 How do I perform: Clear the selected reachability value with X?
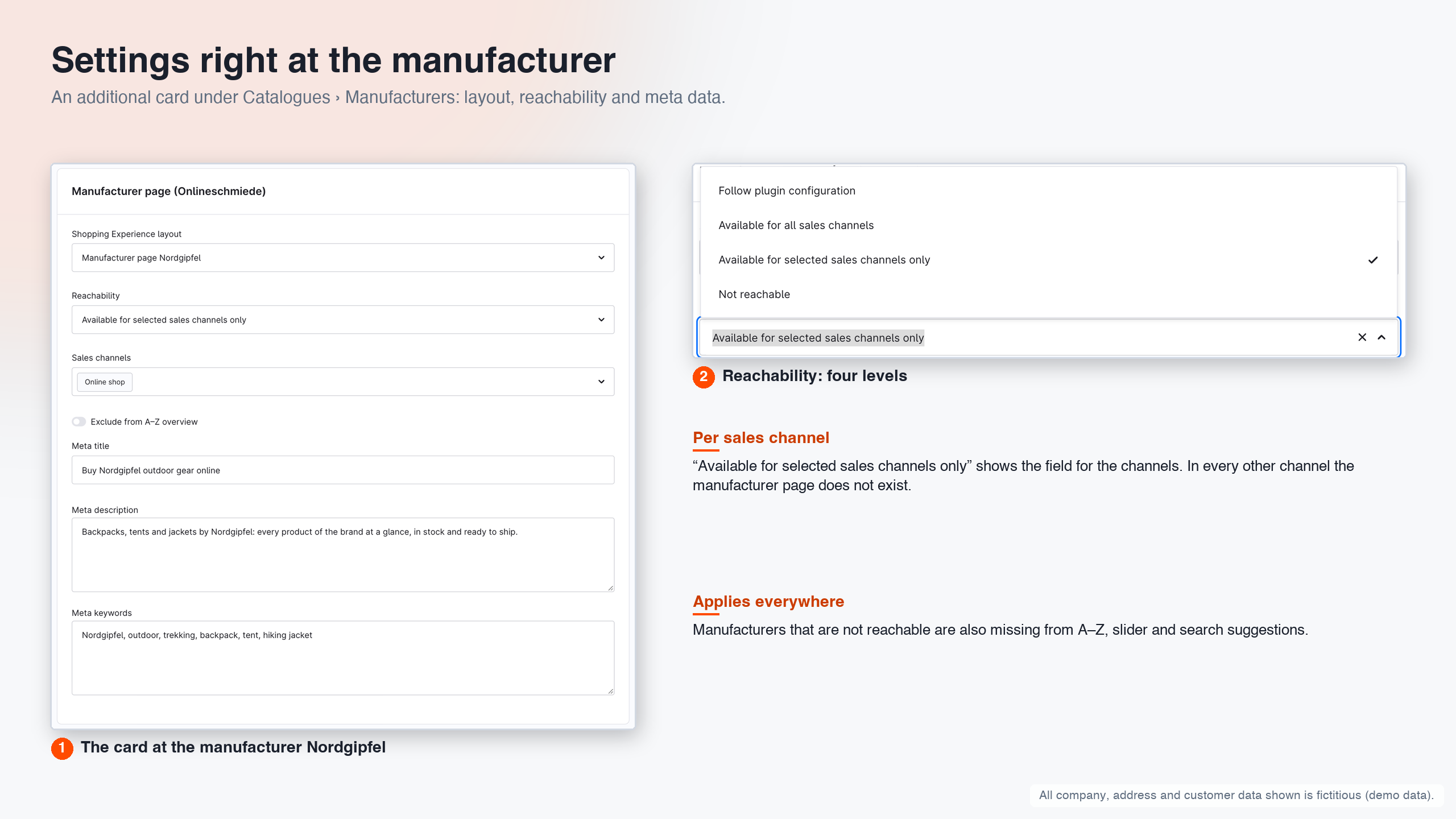click(x=1362, y=337)
